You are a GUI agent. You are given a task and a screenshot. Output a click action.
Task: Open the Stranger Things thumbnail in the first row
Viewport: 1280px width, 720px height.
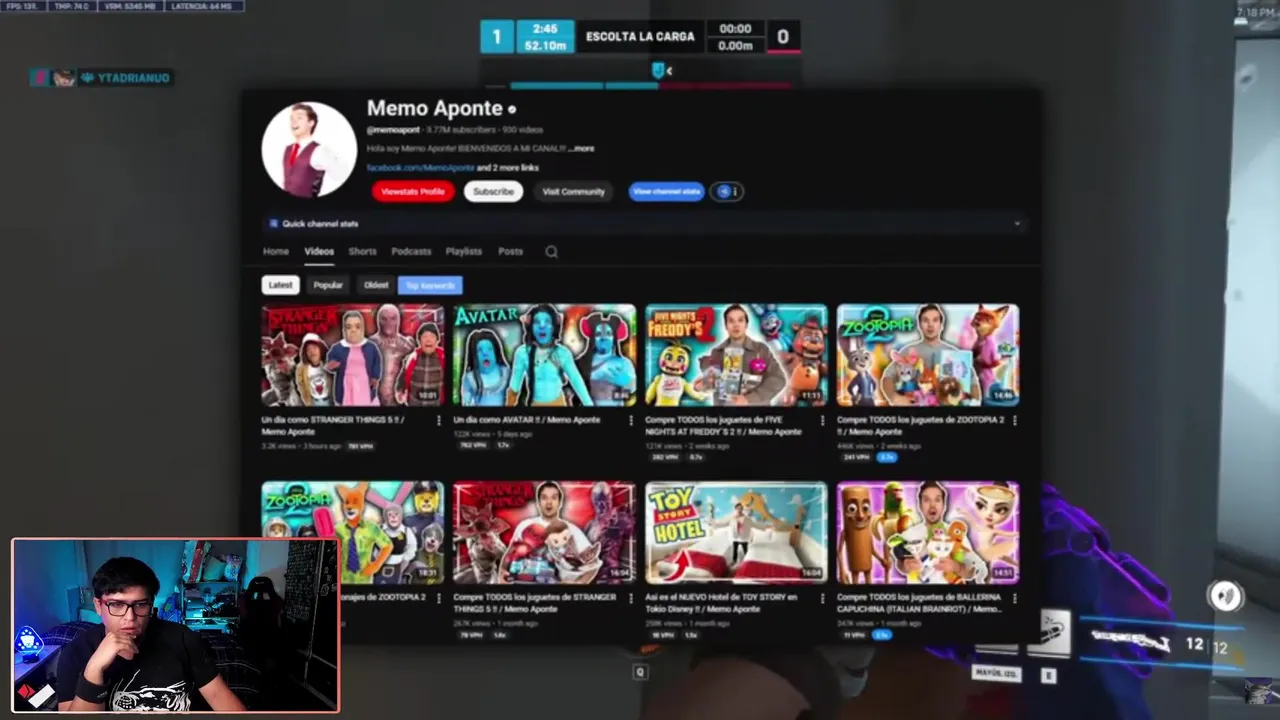[x=353, y=355]
